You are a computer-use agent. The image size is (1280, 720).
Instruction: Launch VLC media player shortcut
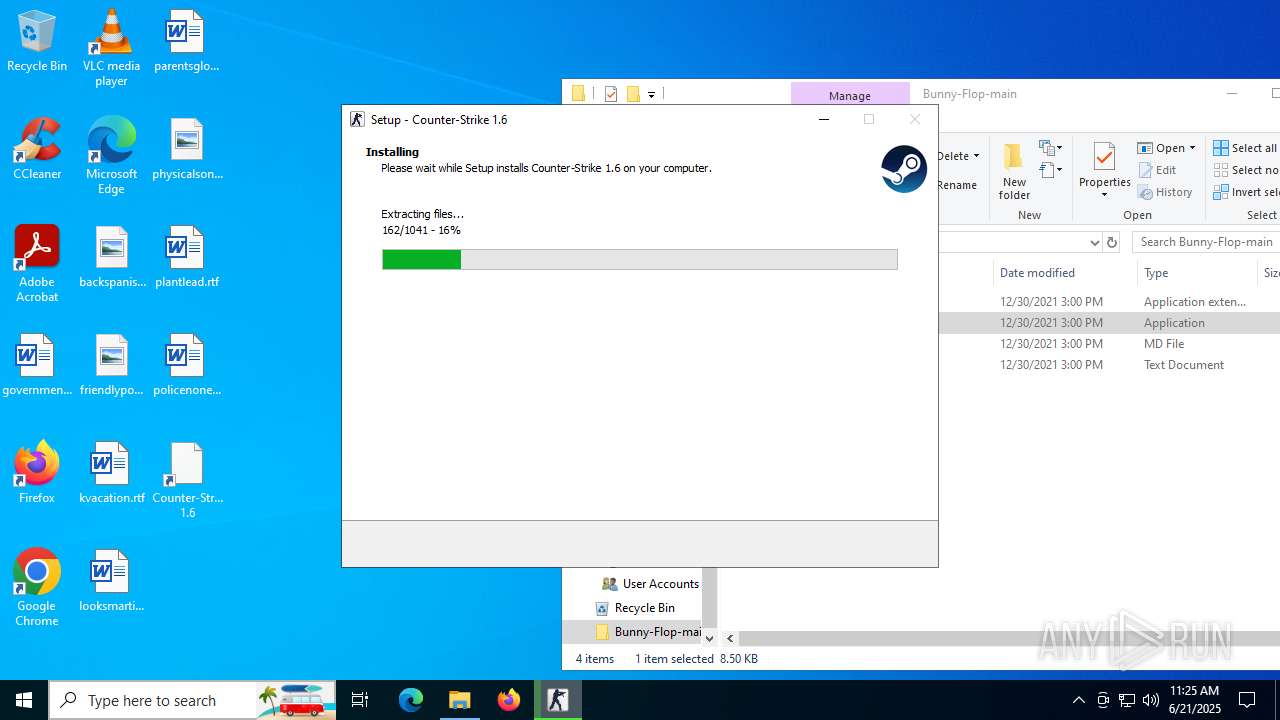pos(111,48)
